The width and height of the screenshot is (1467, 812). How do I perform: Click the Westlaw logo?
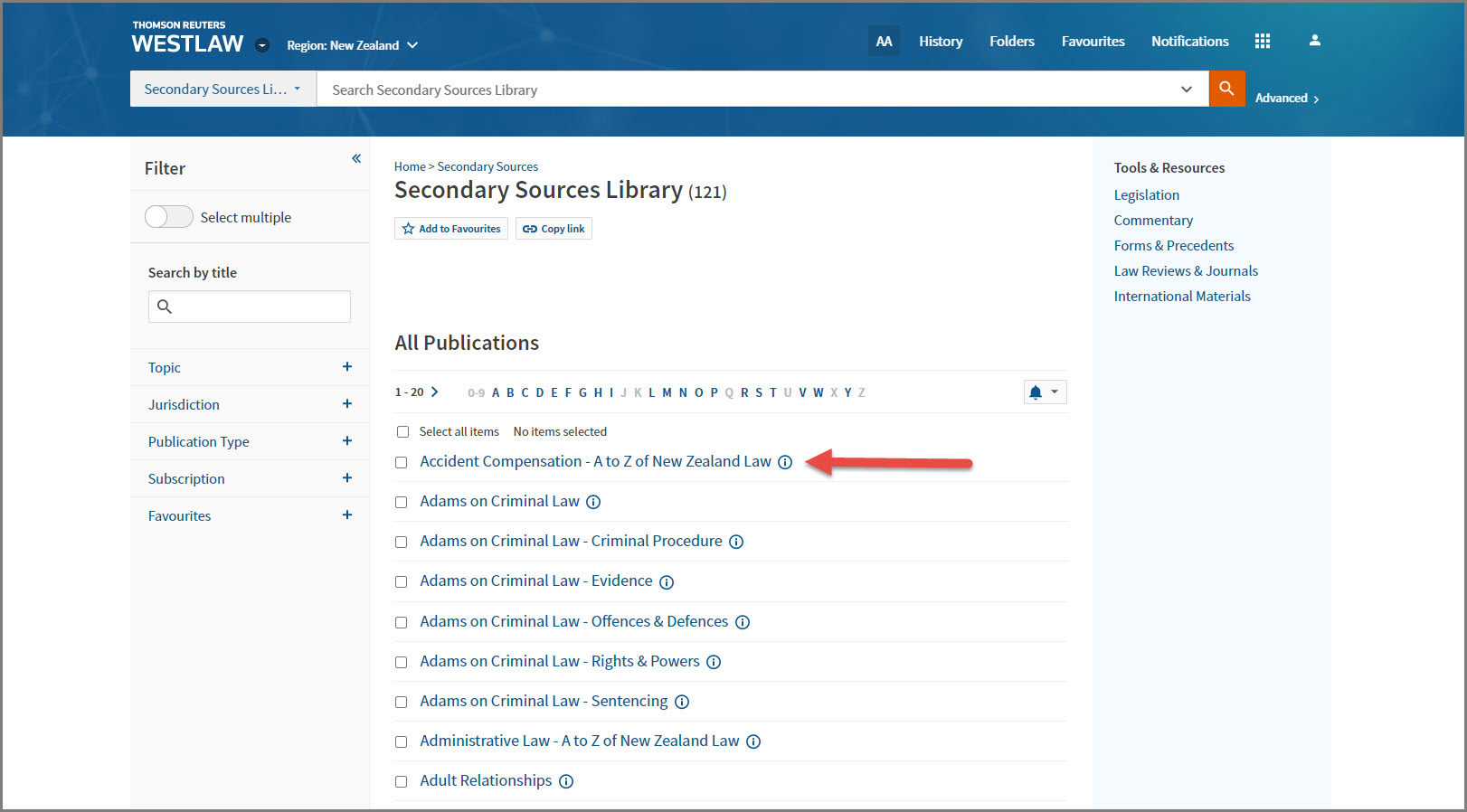click(x=187, y=38)
